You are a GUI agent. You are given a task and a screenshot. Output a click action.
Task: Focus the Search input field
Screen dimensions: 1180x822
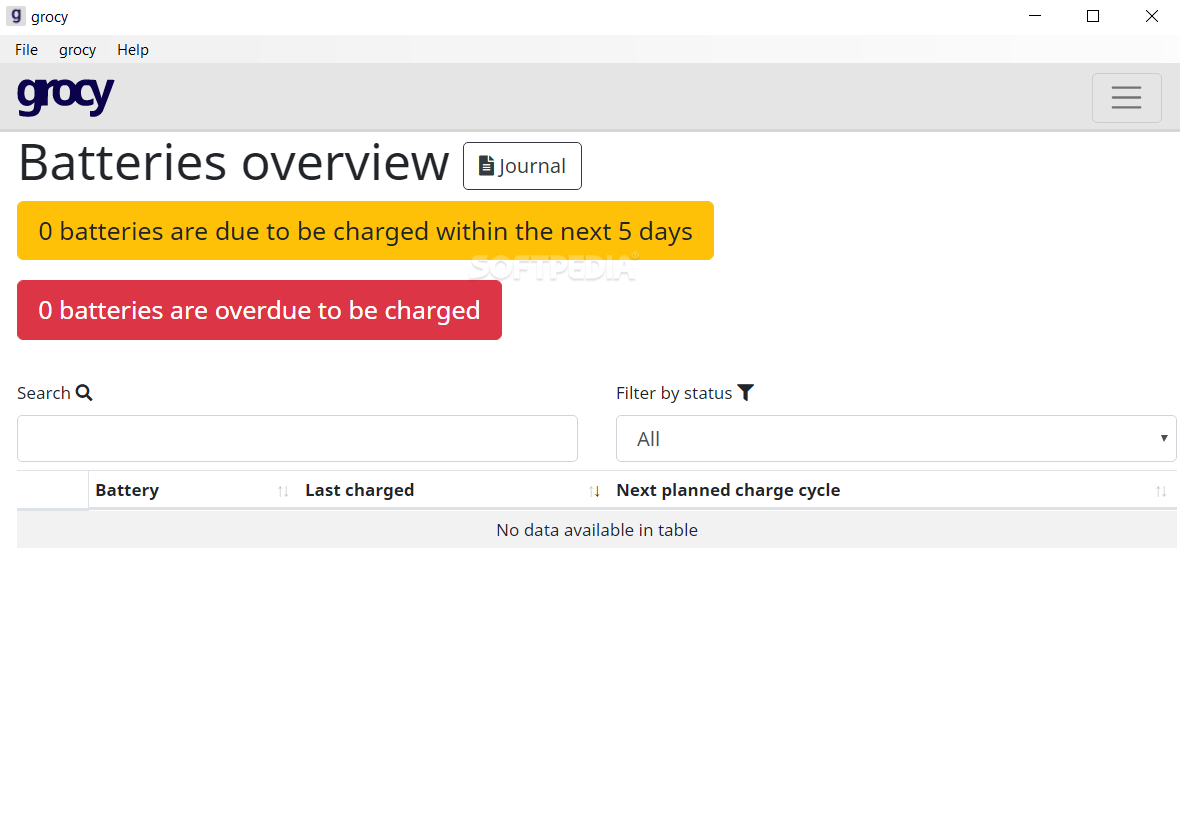(x=297, y=438)
